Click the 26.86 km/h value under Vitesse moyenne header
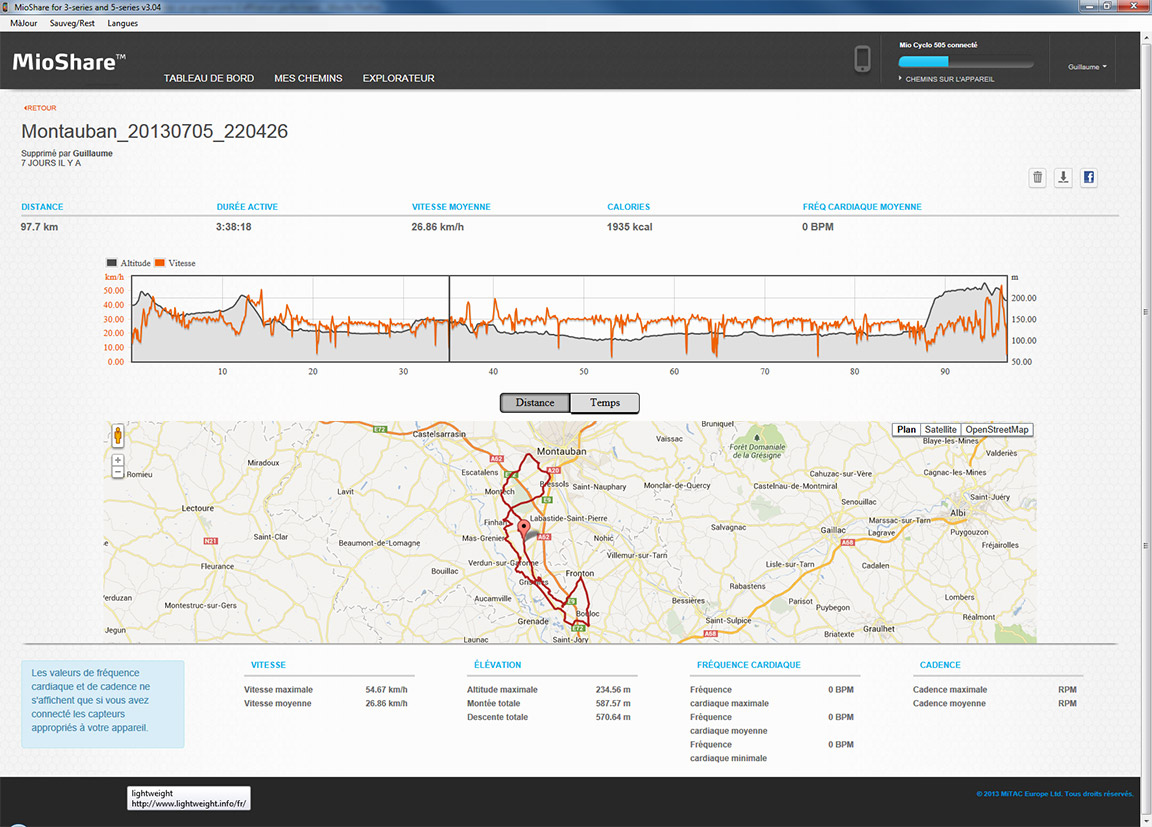Image resolution: width=1152 pixels, height=827 pixels. (x=437, y=227)
